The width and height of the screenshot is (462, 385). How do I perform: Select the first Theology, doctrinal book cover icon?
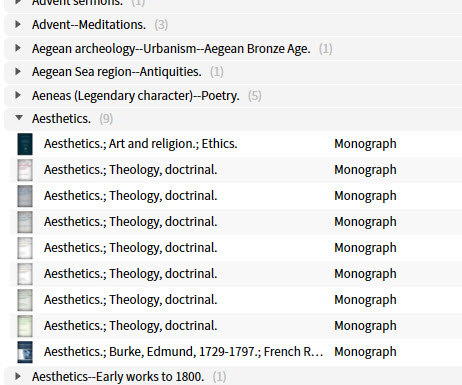[25, 170]
